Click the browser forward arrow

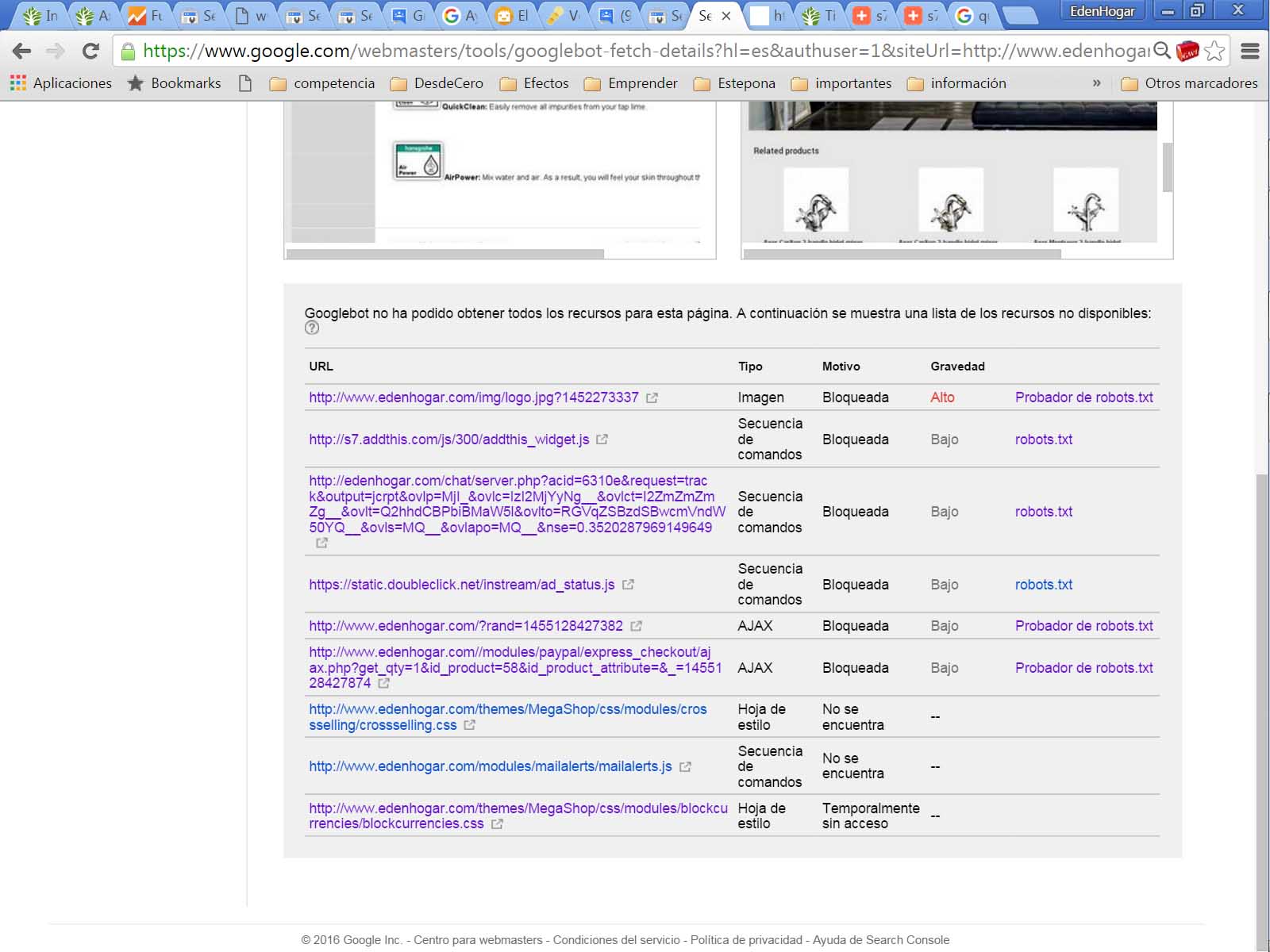coord(56,52)
